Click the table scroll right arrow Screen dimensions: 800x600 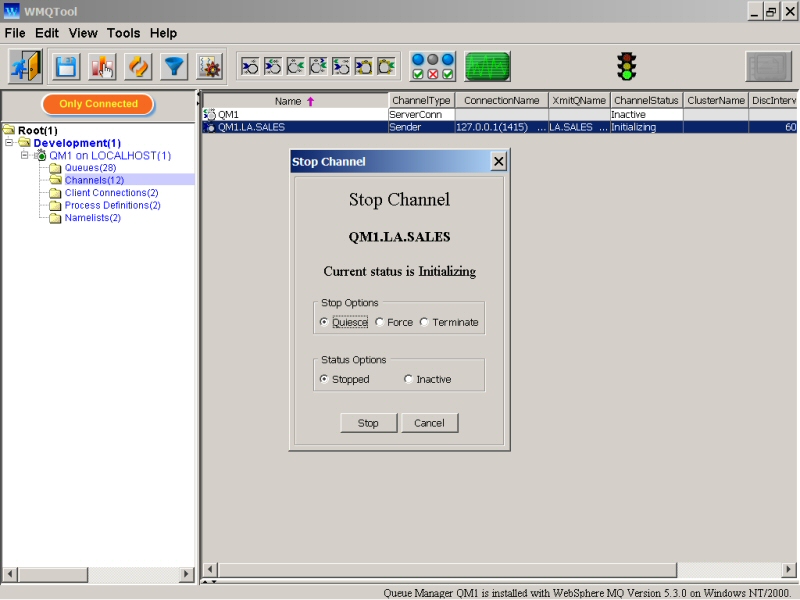(788, 569)
